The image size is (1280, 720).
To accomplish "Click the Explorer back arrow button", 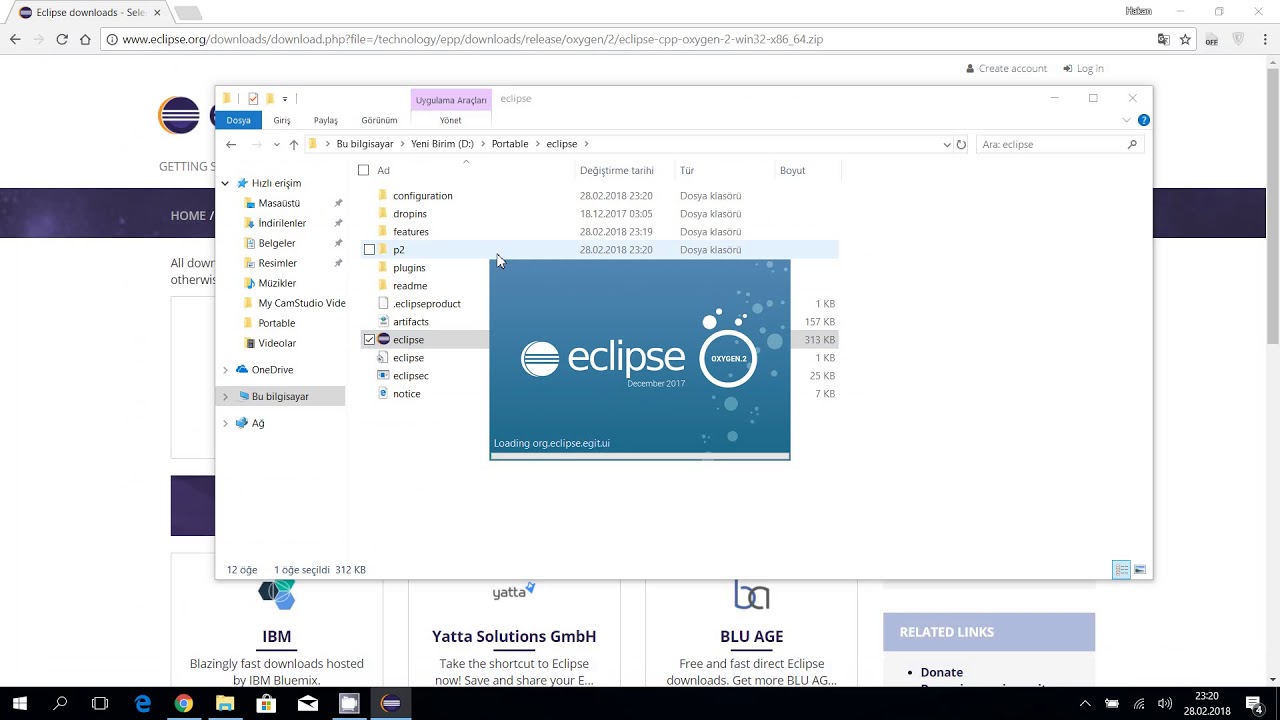I will 231,144.
